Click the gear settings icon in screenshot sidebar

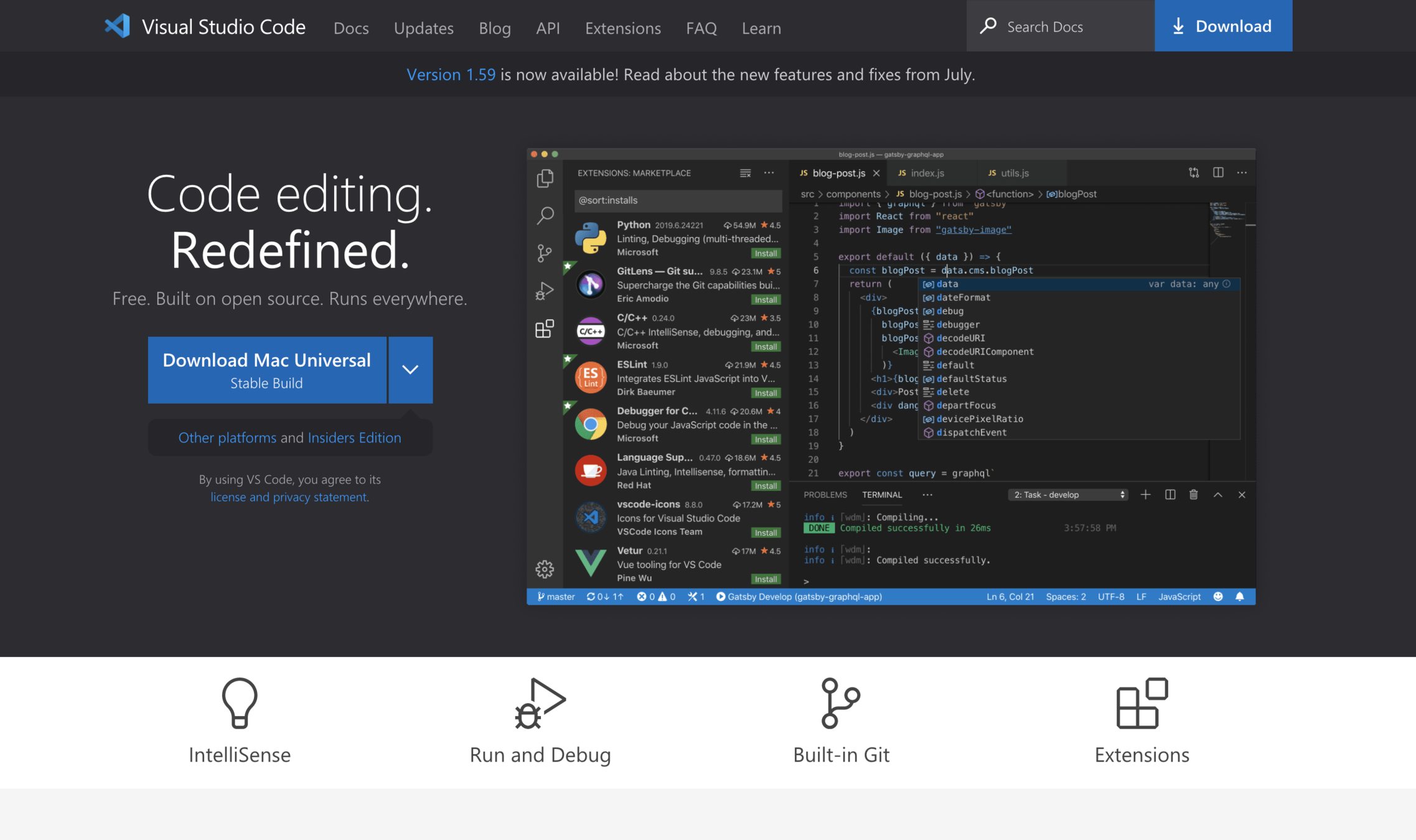click(x=545, y=569)
